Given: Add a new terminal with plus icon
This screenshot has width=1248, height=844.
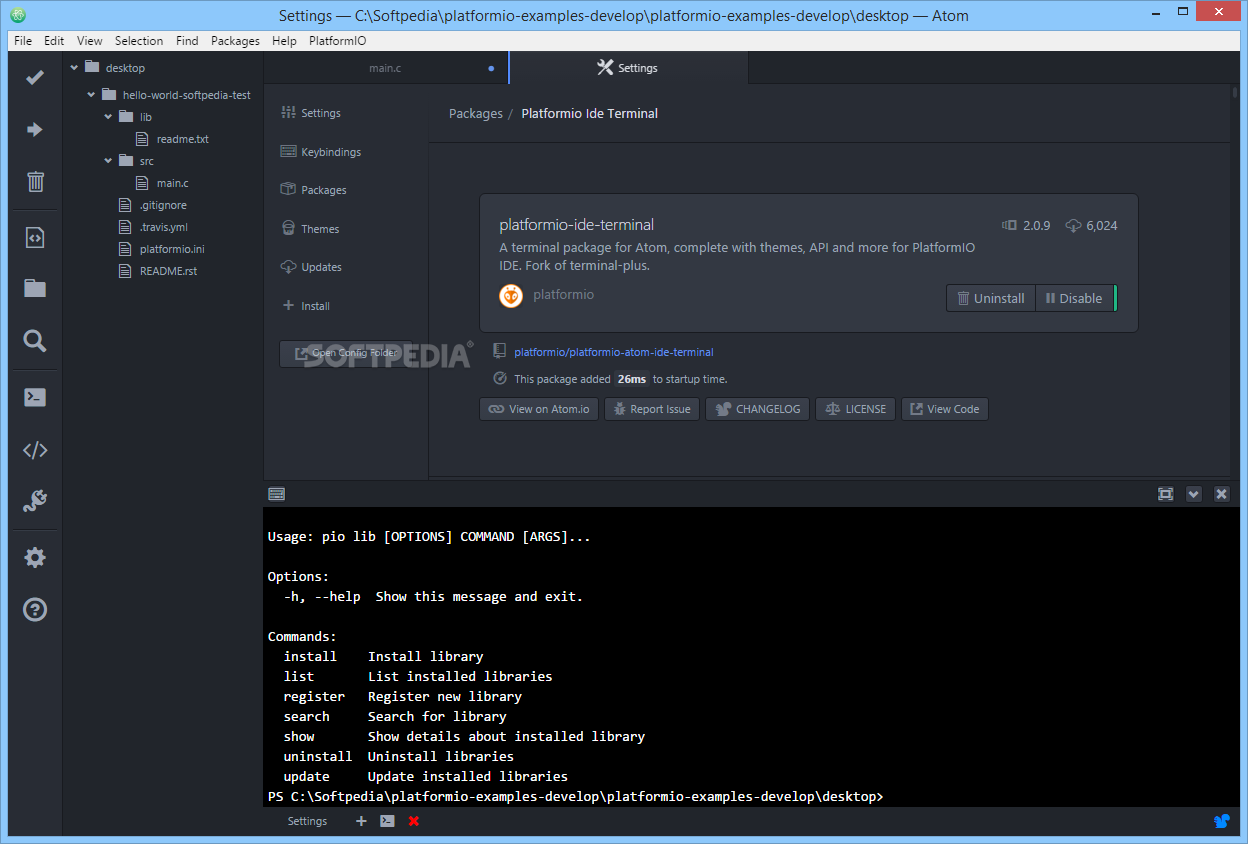Looking at the screenshot, I should [361, 821].
